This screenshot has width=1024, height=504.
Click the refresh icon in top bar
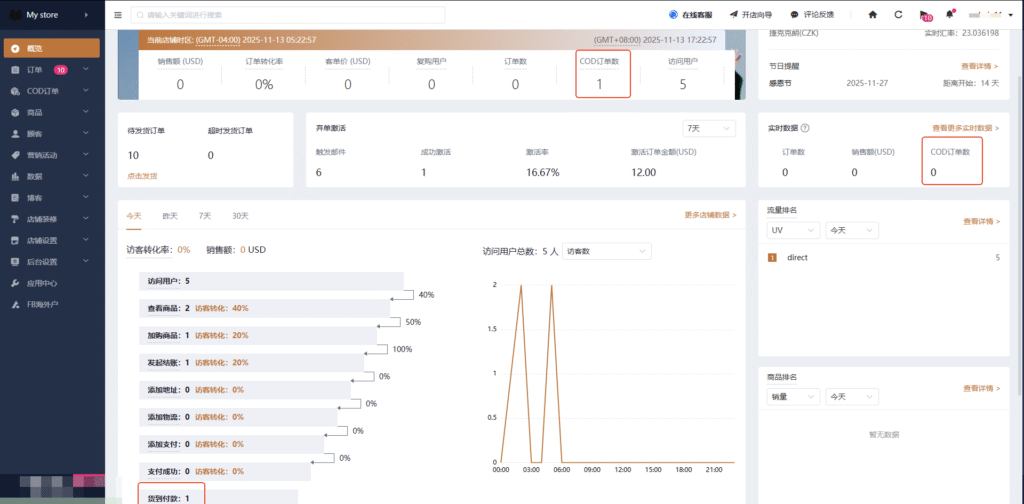click(x=898, y=15)
